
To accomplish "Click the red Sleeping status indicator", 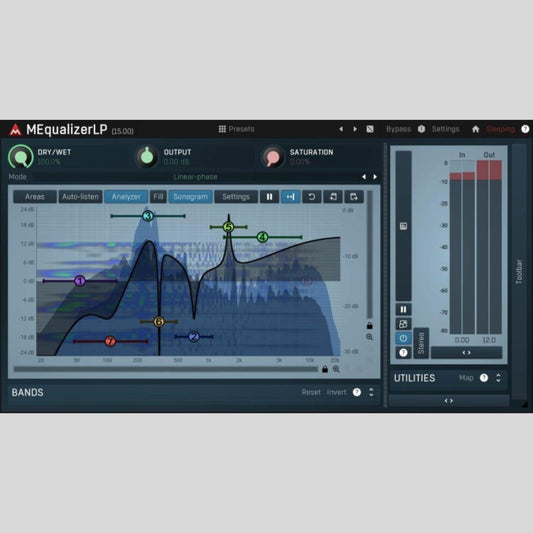I will (500, 129).
